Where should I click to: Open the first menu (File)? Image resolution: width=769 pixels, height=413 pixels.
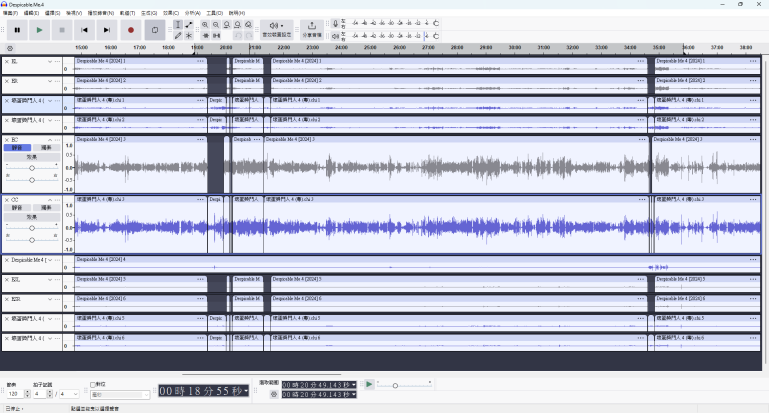[10, 13]
